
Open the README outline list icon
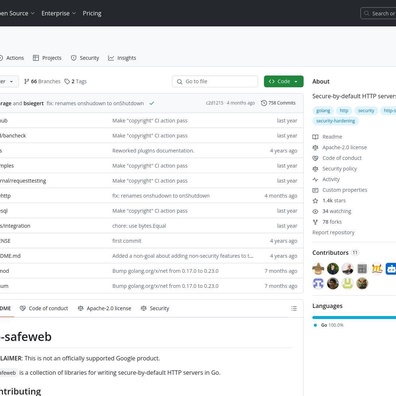(x=294, y=309)
